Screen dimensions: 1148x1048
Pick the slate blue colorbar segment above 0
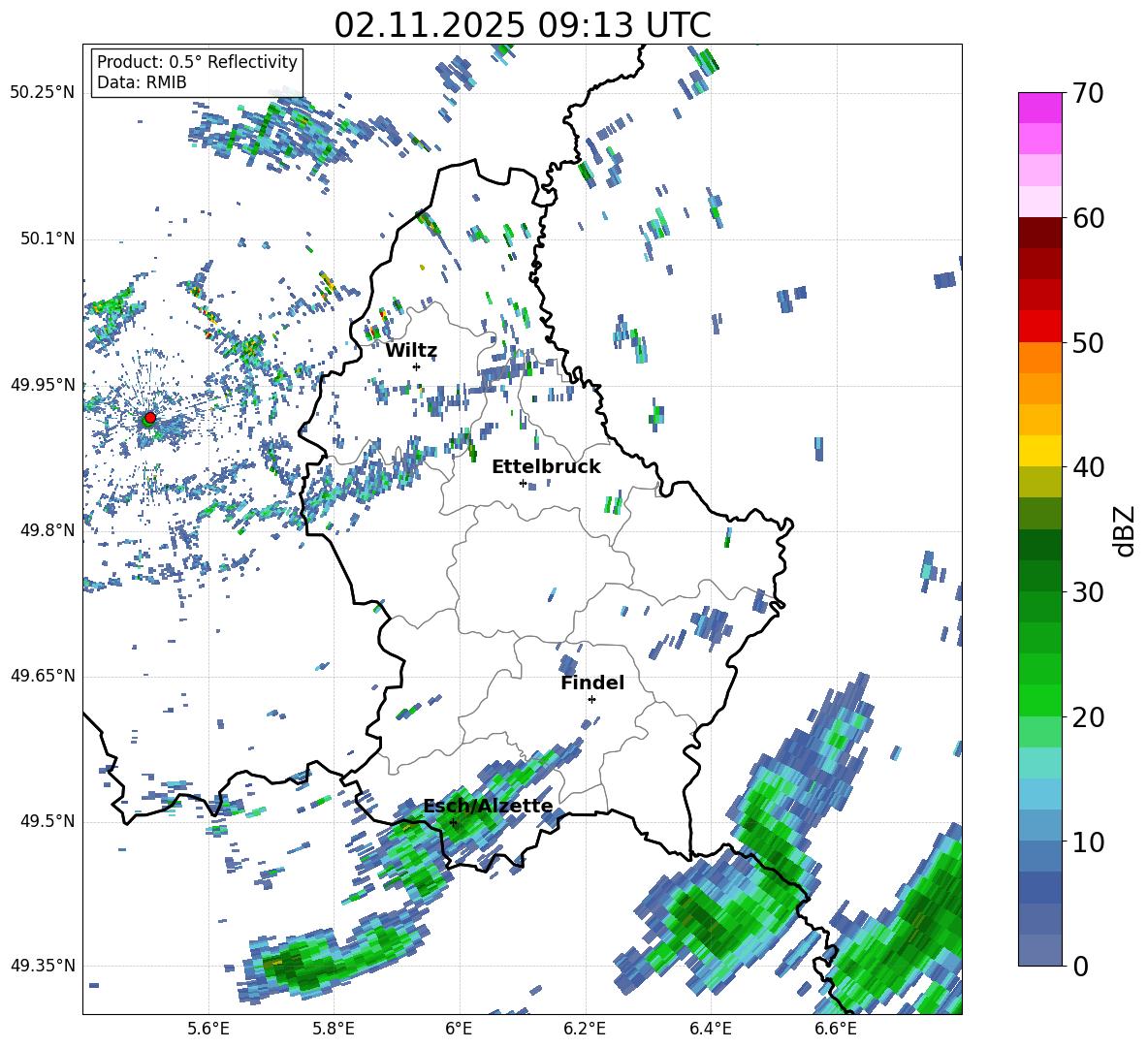pyautogui.click(x=1039, y=951)
